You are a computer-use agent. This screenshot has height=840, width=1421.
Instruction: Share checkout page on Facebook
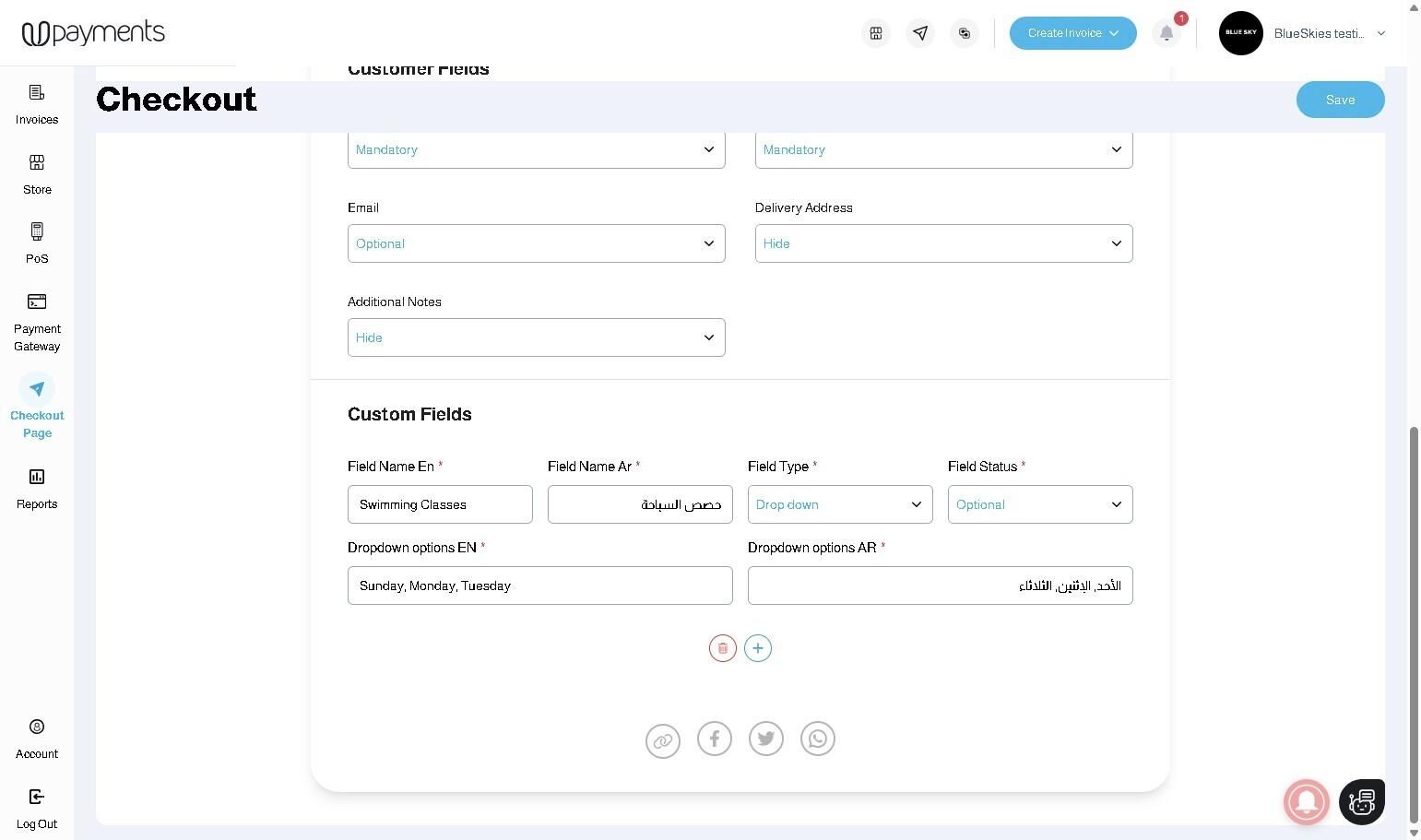click(x=715, y=739)
